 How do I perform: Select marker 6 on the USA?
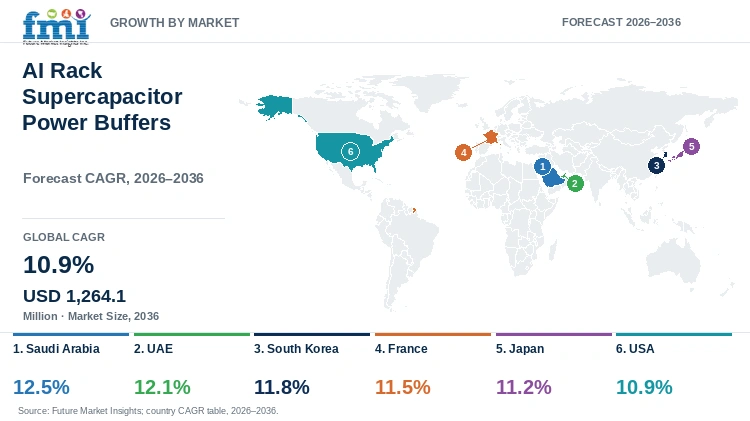click(350, 152)
